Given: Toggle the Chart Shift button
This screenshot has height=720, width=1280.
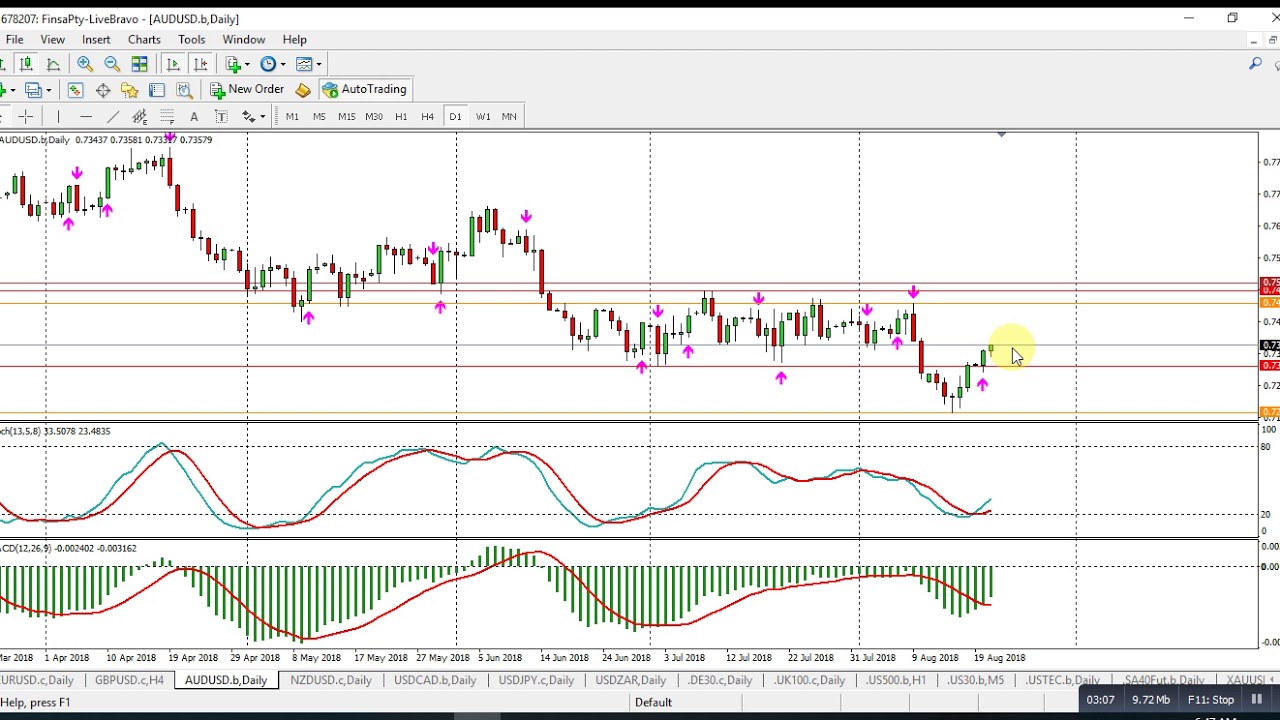Looking at the screenshot, I should (200, 64).
